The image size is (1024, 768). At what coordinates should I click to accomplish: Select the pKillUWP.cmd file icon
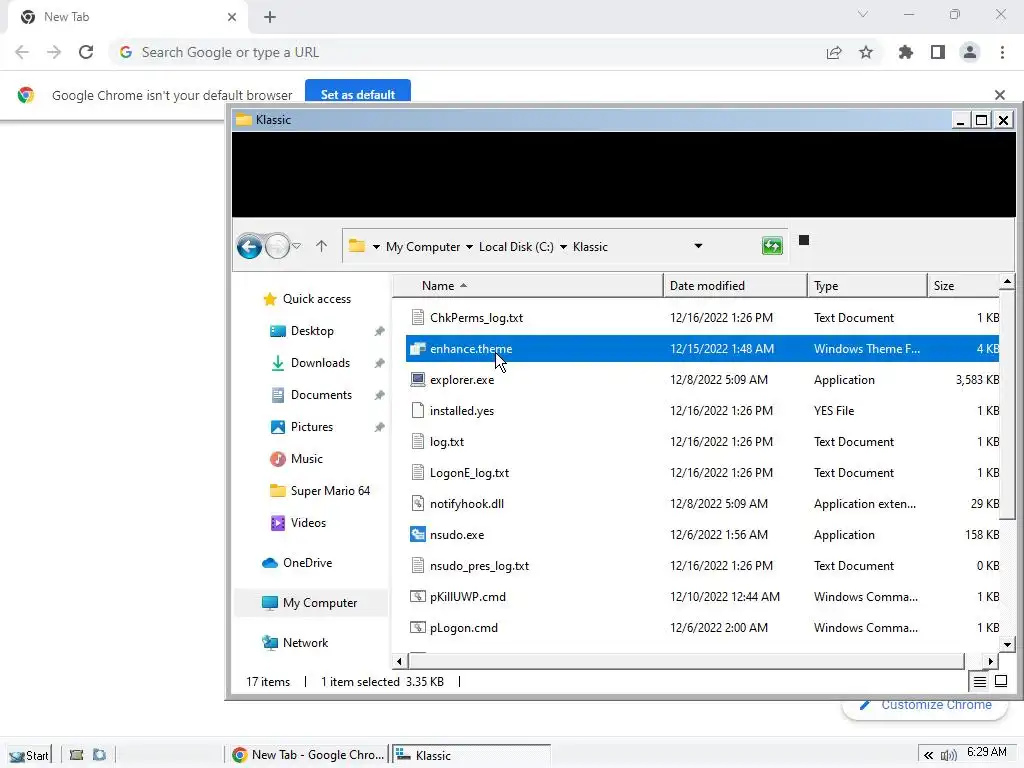click(x=417, y=596)
